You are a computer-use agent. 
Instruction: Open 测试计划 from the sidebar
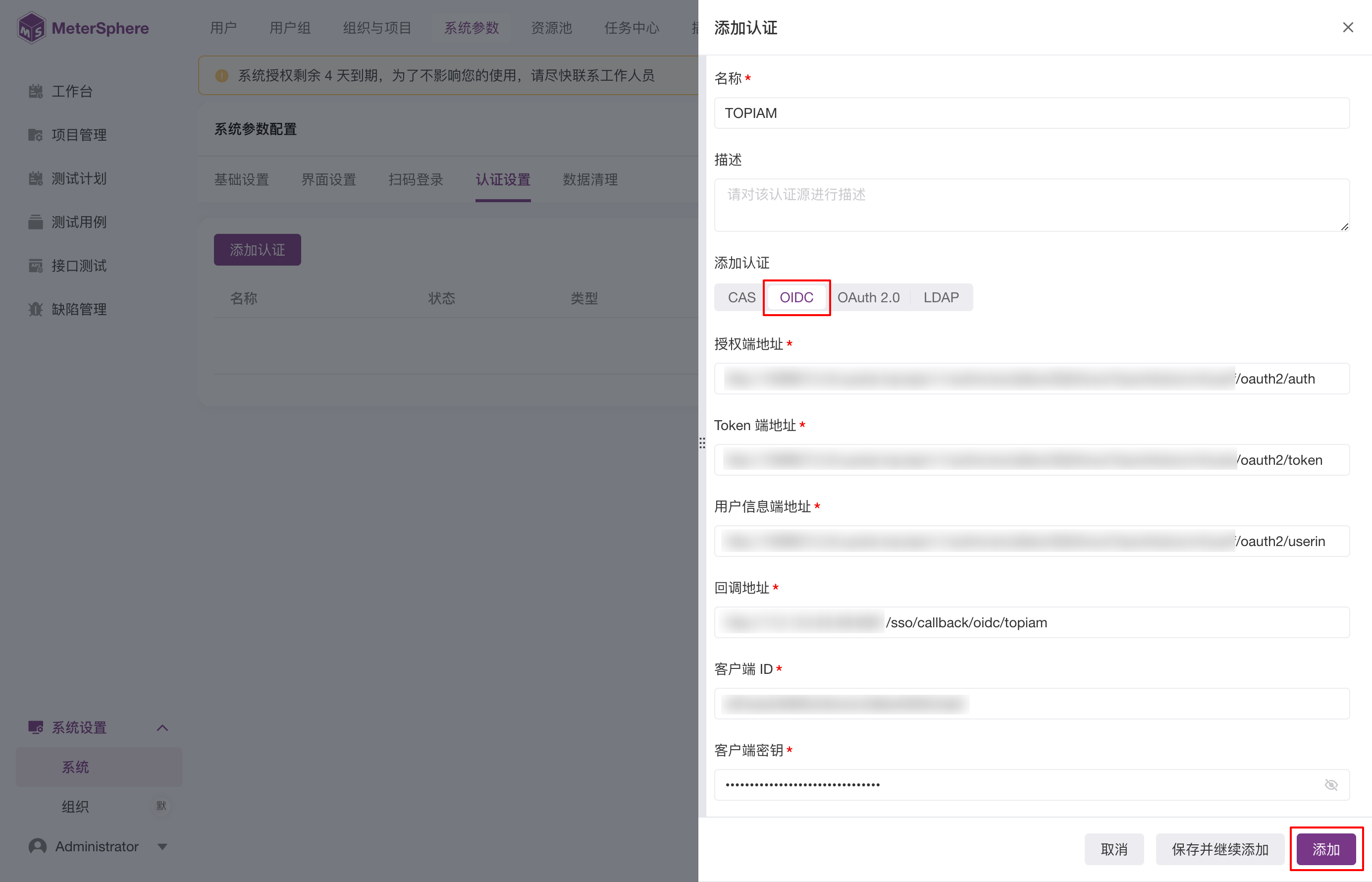[x=36, y=178]
